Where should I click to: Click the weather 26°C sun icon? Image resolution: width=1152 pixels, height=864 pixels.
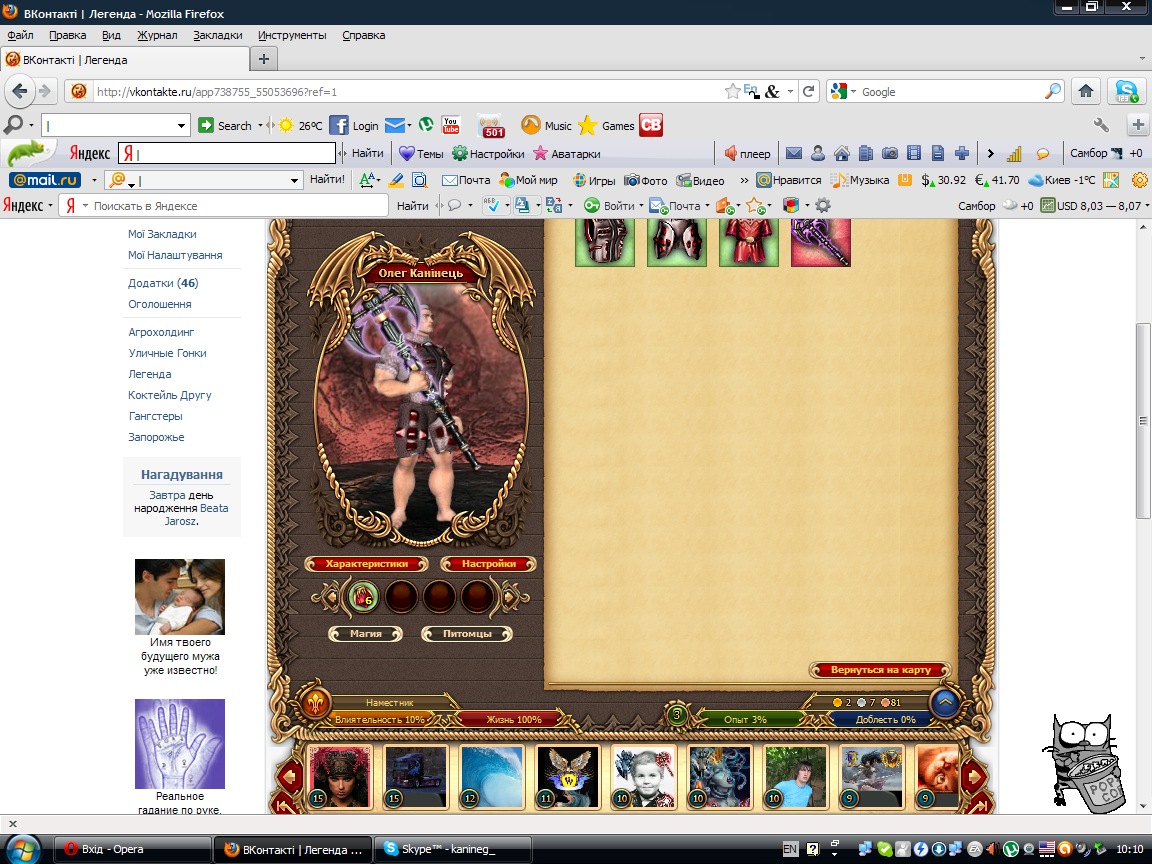(x=286, y=126)
